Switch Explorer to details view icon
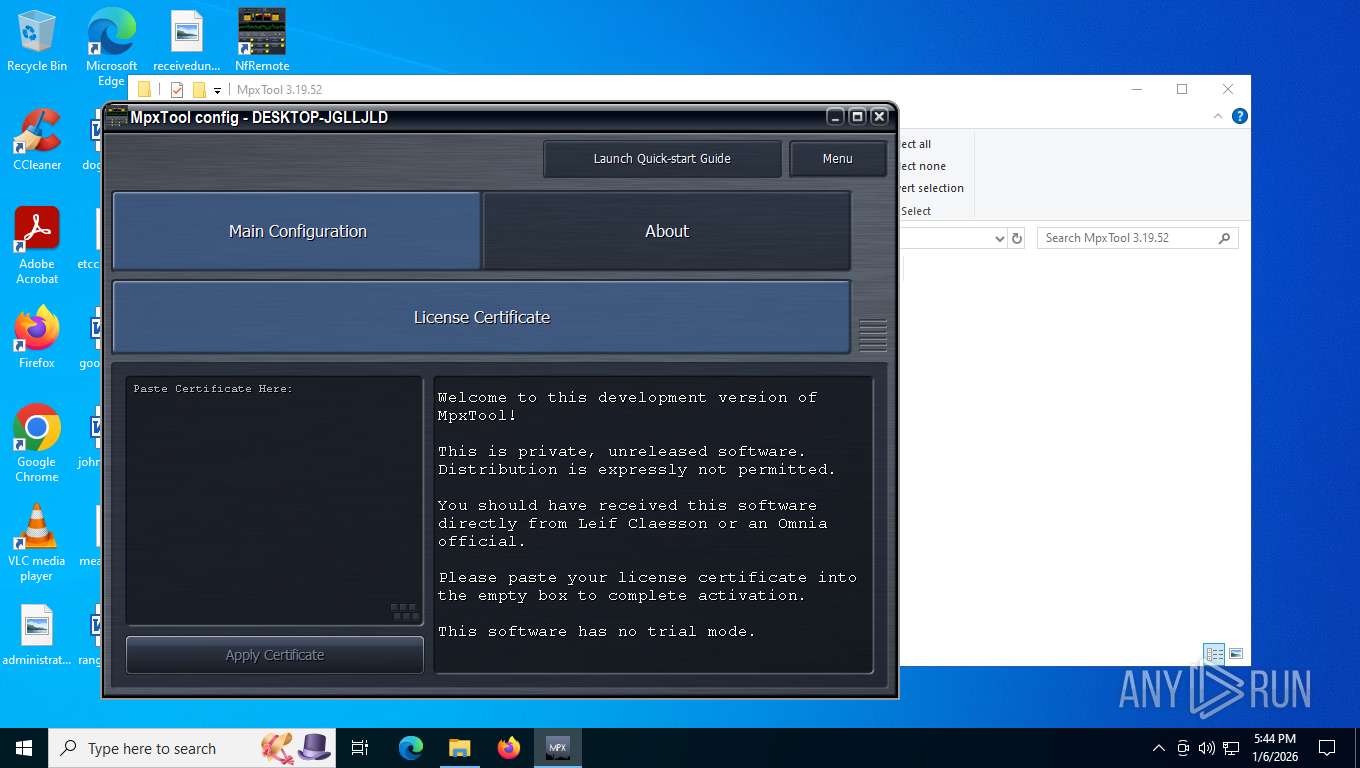This screenshot has width=1360, height=768. coord(1215,654)
